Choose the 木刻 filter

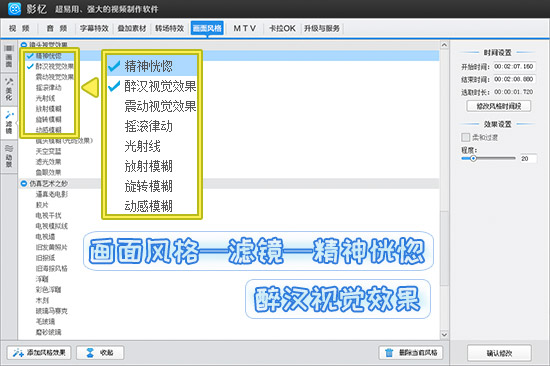pyautogui.click(x=42, y=300)
